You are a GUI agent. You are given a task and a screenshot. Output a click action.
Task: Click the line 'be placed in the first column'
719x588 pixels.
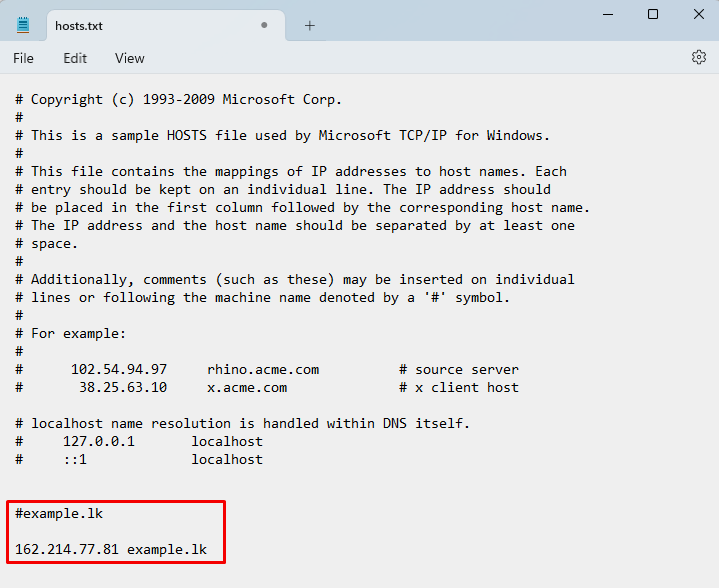tap(303, 207)
